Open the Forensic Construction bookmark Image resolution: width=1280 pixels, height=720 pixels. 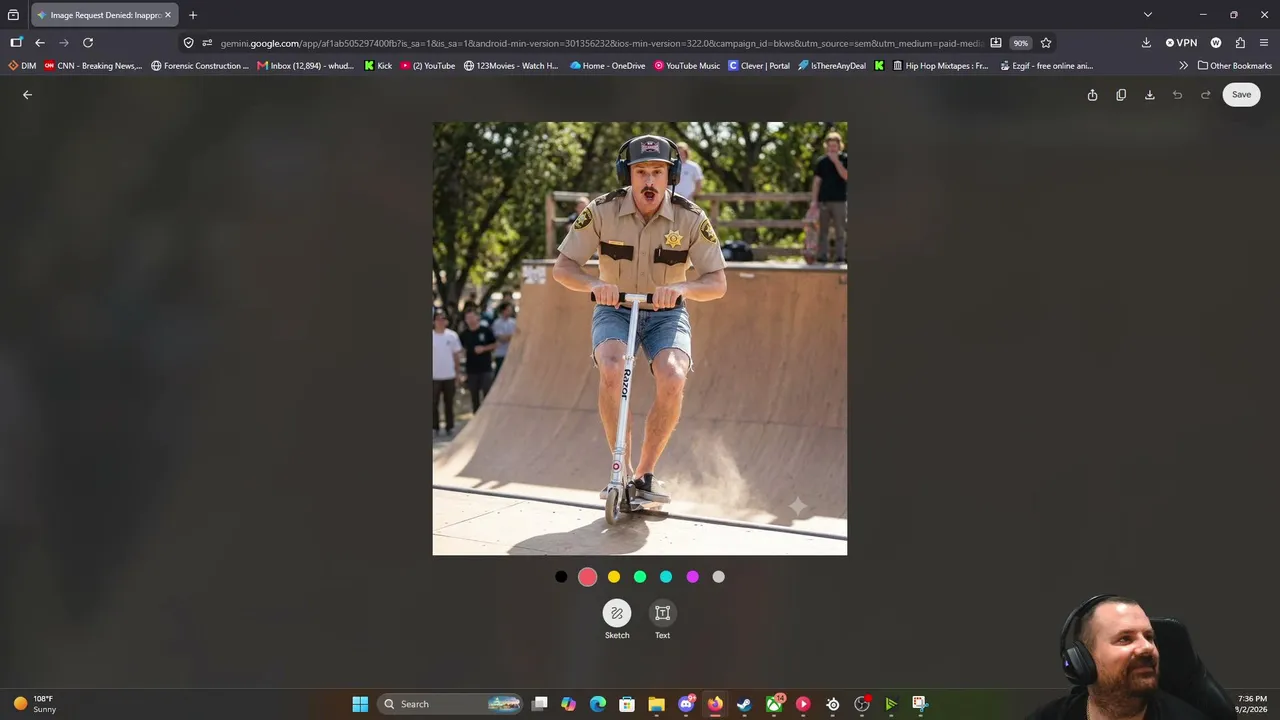200,66
